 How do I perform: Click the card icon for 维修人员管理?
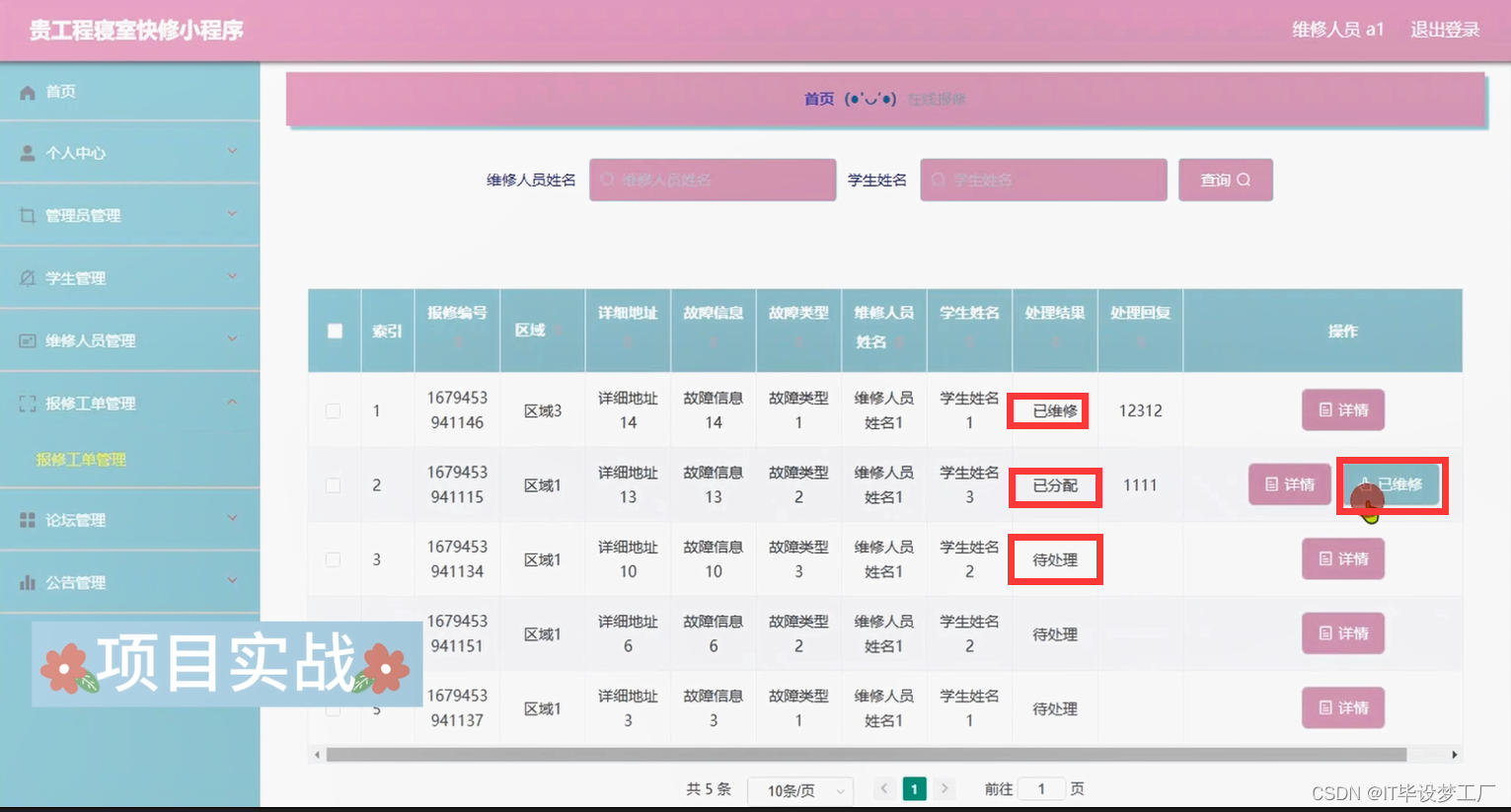(28, 340)
